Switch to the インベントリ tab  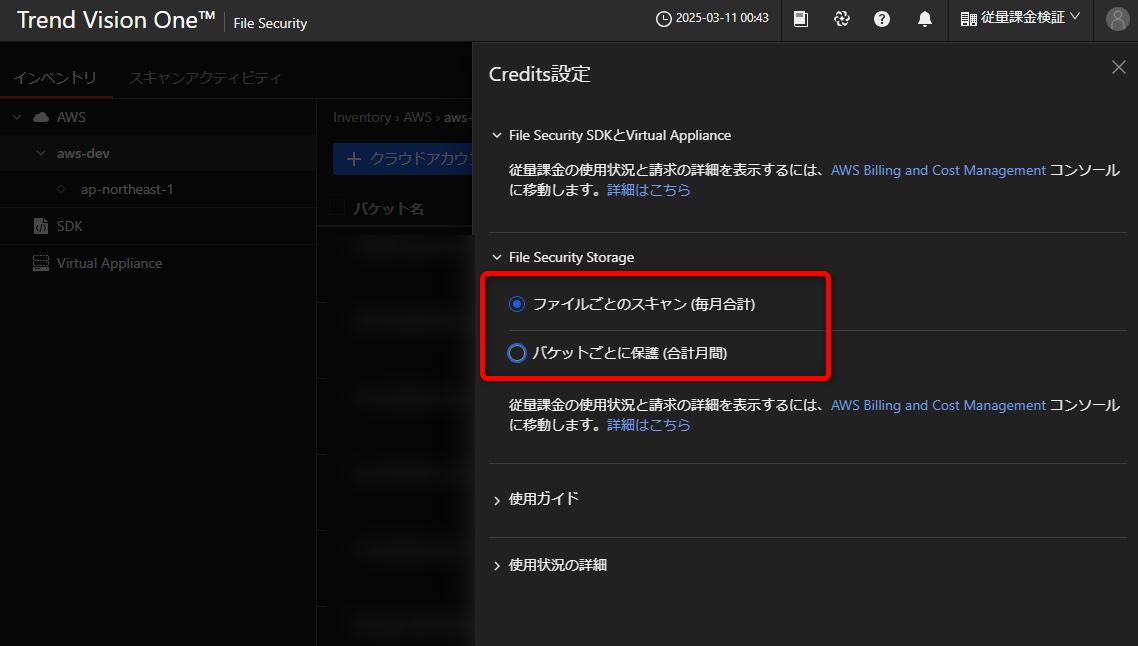point(55,78)
